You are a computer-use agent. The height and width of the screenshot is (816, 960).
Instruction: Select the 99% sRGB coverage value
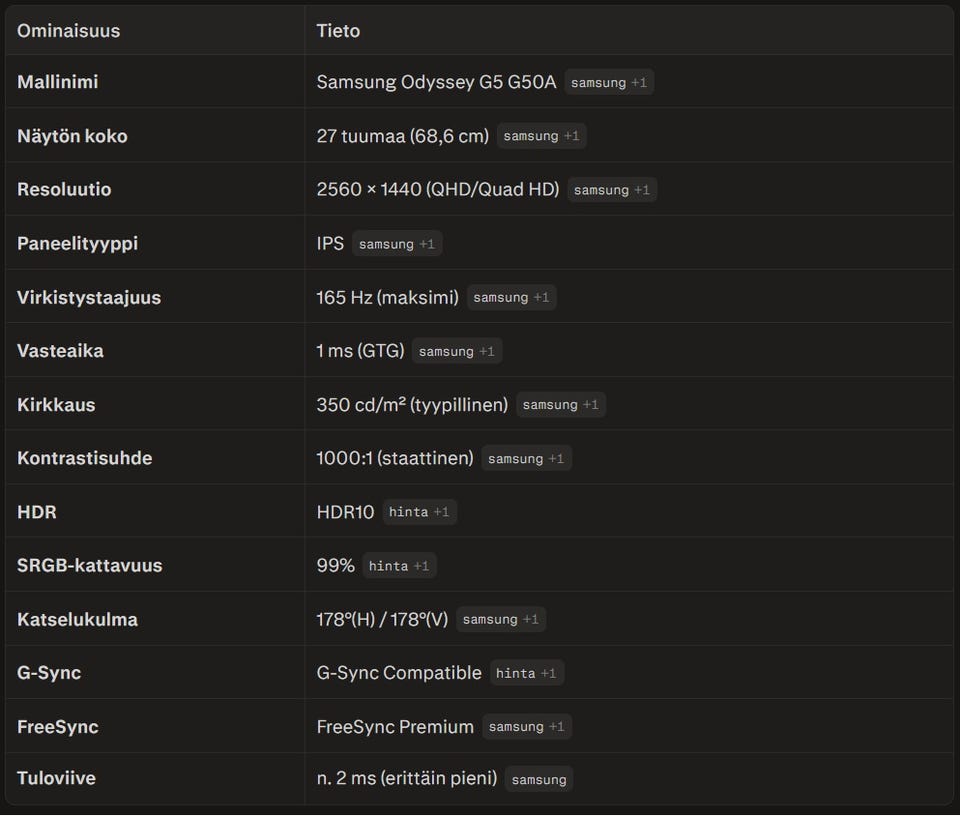[336, 566]
